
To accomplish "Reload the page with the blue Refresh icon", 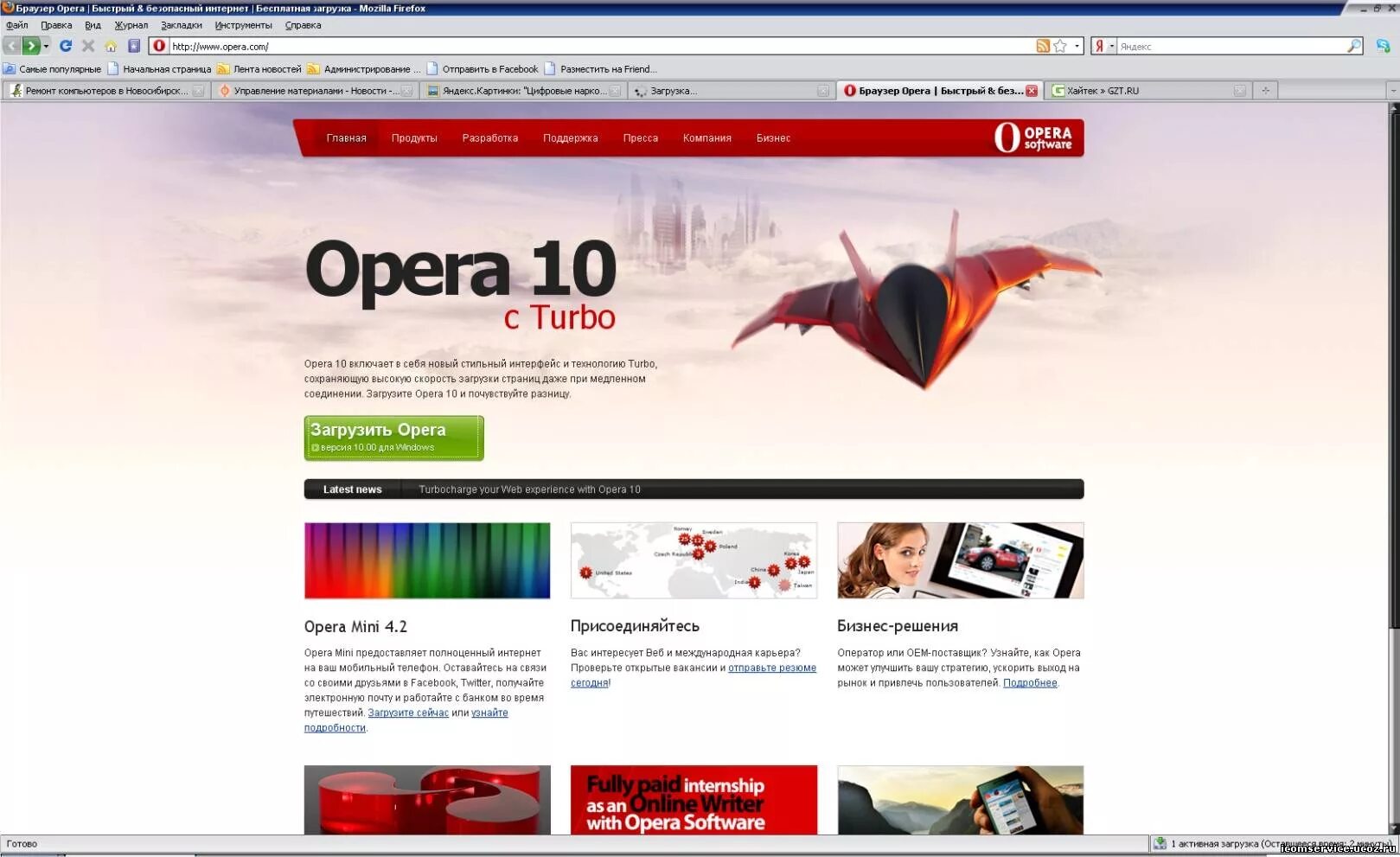I will (x=66, y=46).
